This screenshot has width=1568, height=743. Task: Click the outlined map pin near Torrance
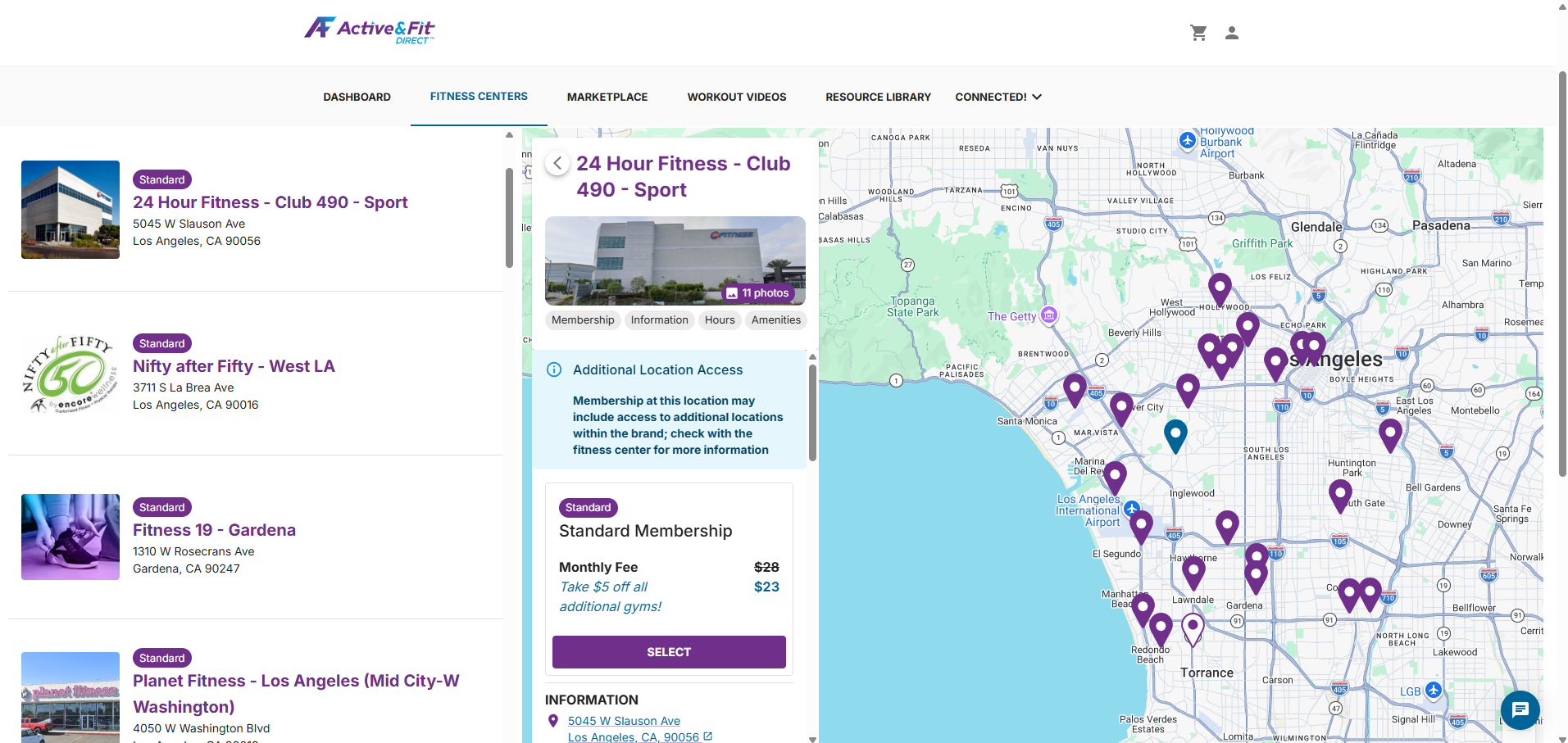point(1193,629)
